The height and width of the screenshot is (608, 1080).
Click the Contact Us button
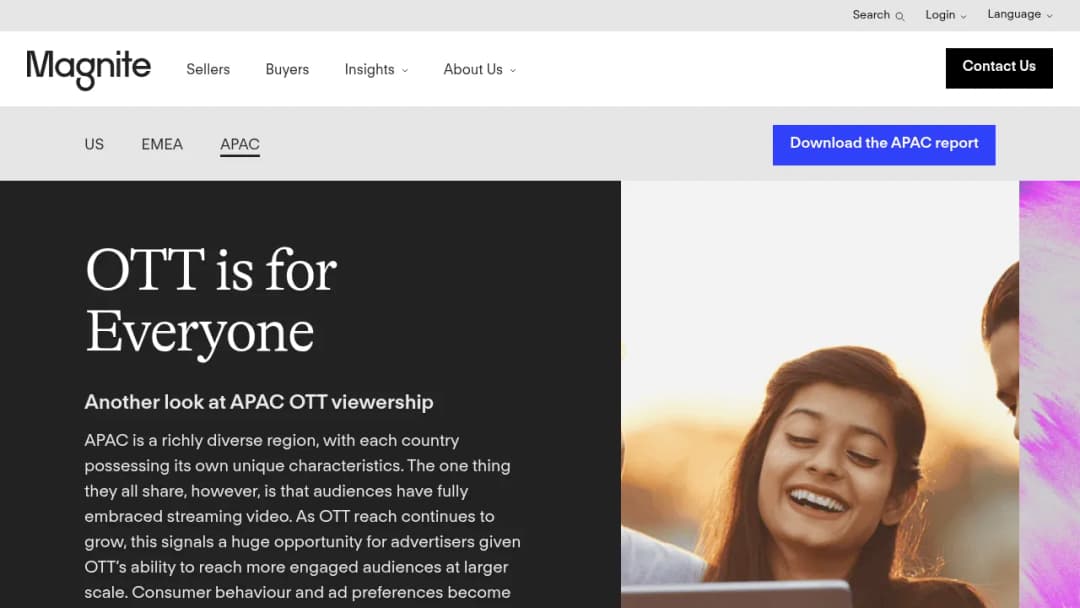999,67
